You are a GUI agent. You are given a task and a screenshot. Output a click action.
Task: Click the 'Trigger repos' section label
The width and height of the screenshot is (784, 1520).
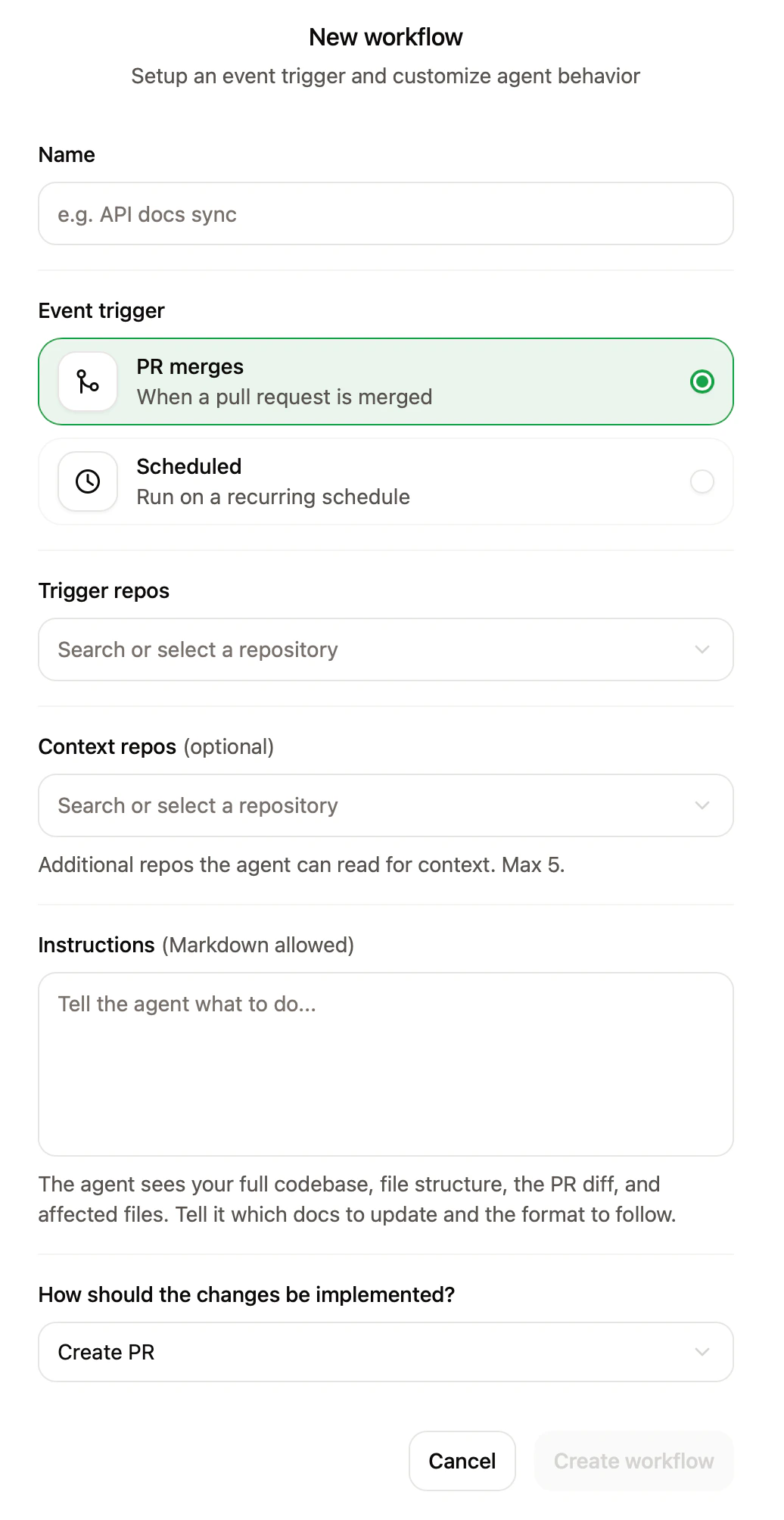(104, 590)
